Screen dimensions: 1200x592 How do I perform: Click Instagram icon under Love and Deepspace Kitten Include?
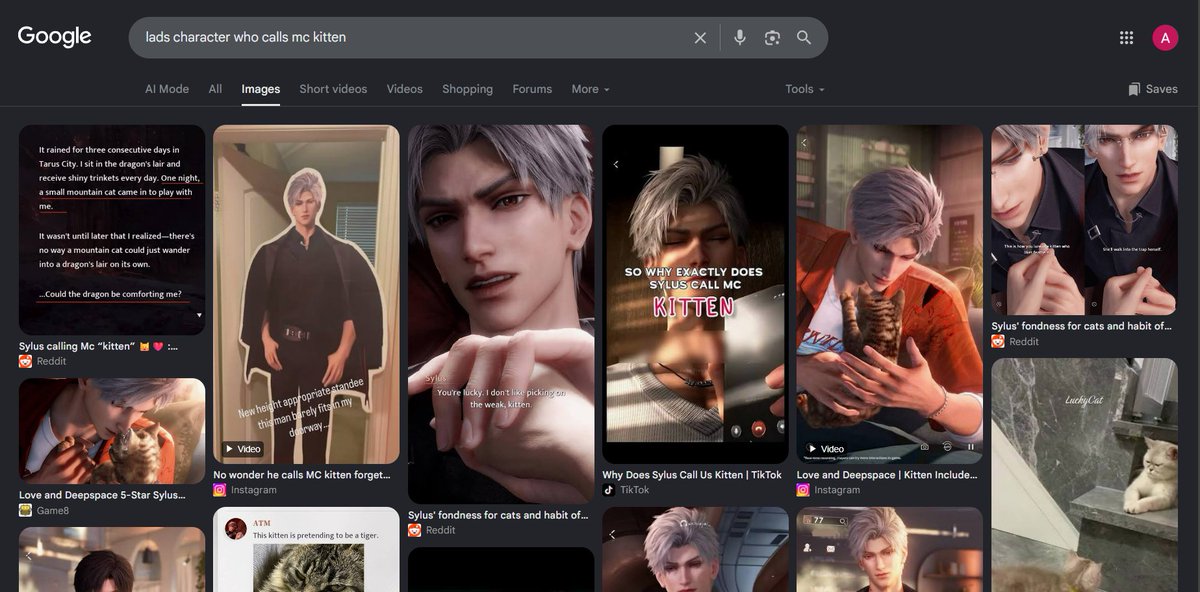click(803, 490)
